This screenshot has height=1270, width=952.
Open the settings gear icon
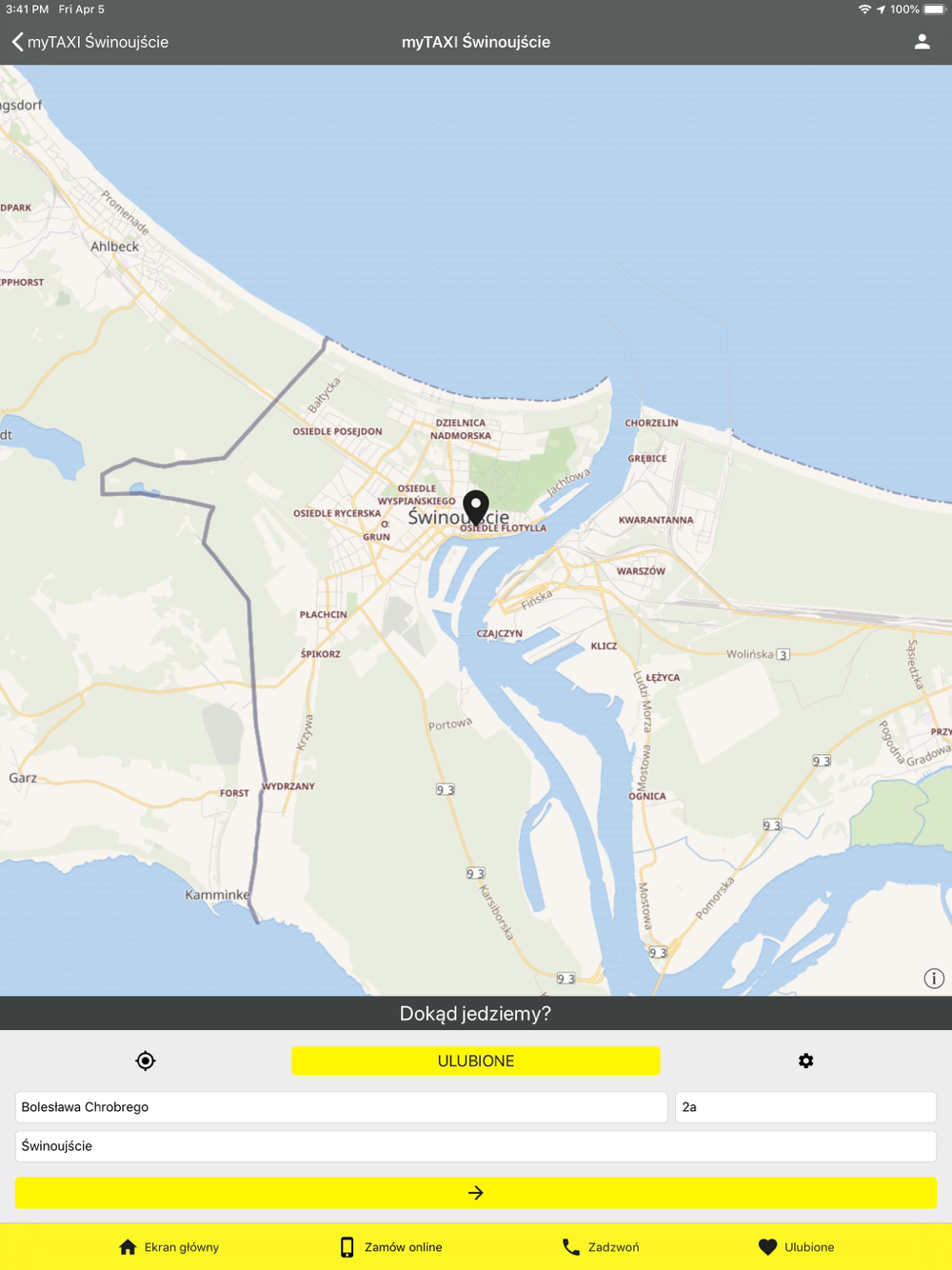click(x=806, y=1061)
